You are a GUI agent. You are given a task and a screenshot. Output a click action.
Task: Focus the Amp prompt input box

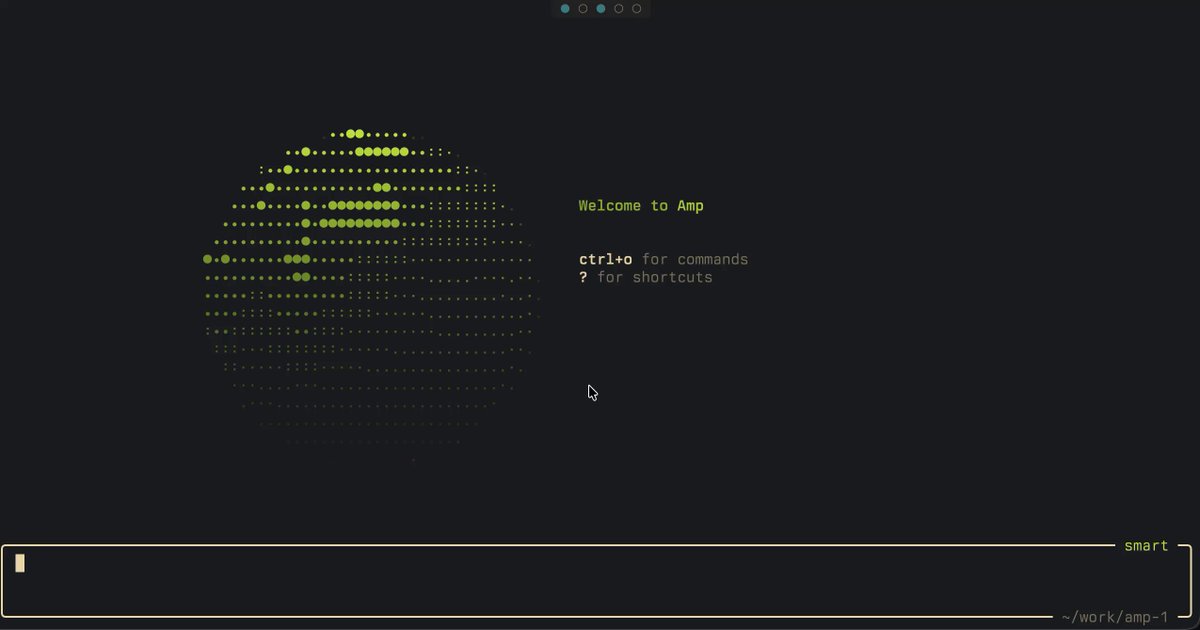click(x=597, y=581)
